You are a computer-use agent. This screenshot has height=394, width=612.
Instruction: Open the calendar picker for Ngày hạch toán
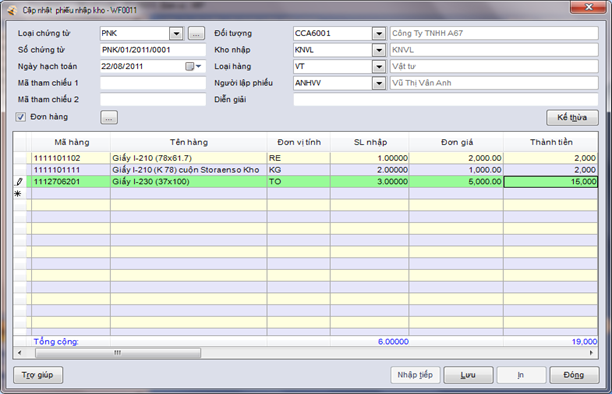(x=193, y=66)
